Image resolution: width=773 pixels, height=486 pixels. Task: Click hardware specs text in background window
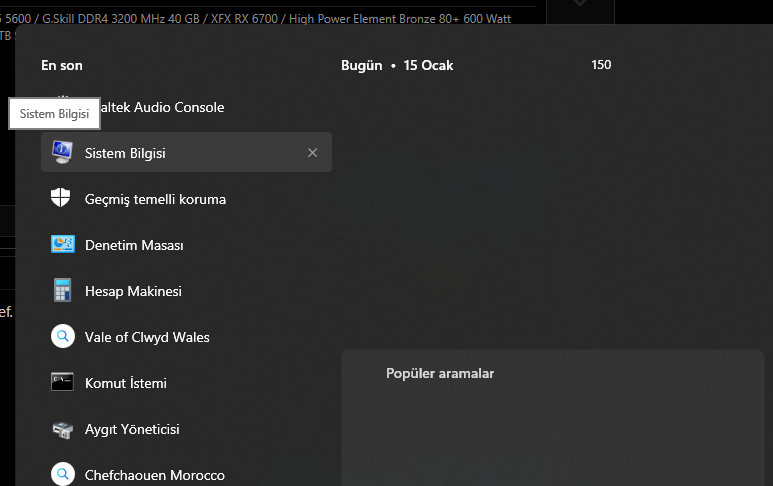point(255,19)
